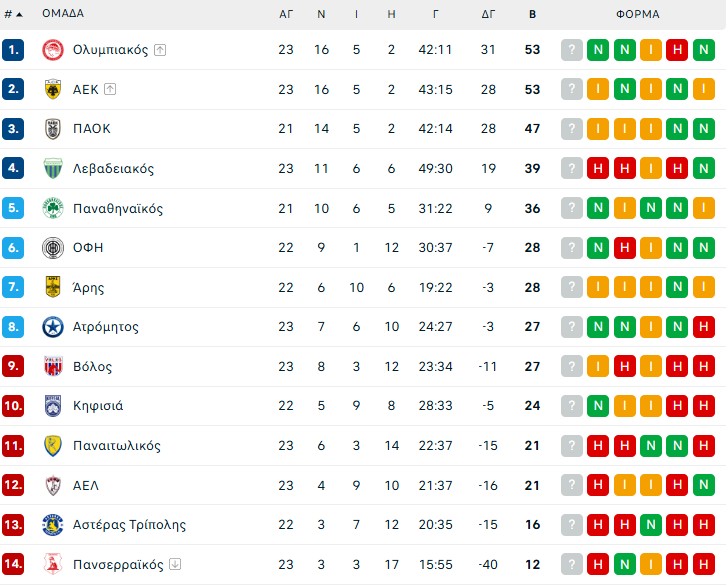
Task: Open the Αστέρας Τρίπολης team page
Action: tap(129, 525)
